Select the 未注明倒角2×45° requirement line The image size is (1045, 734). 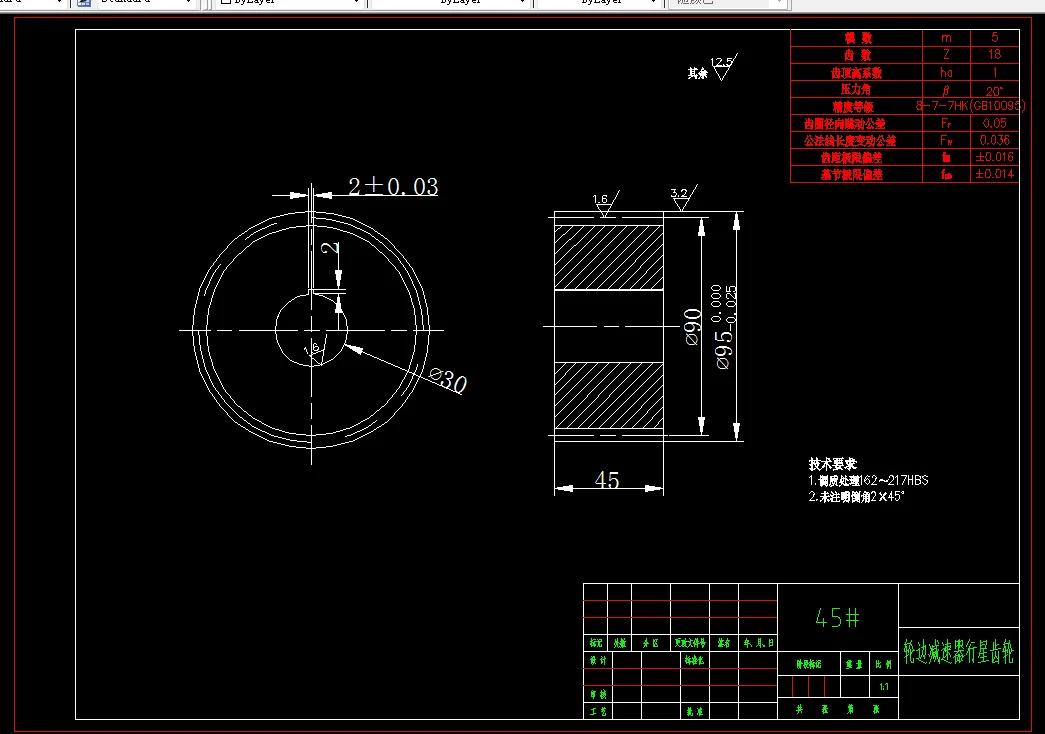click(x=856, y=497)
